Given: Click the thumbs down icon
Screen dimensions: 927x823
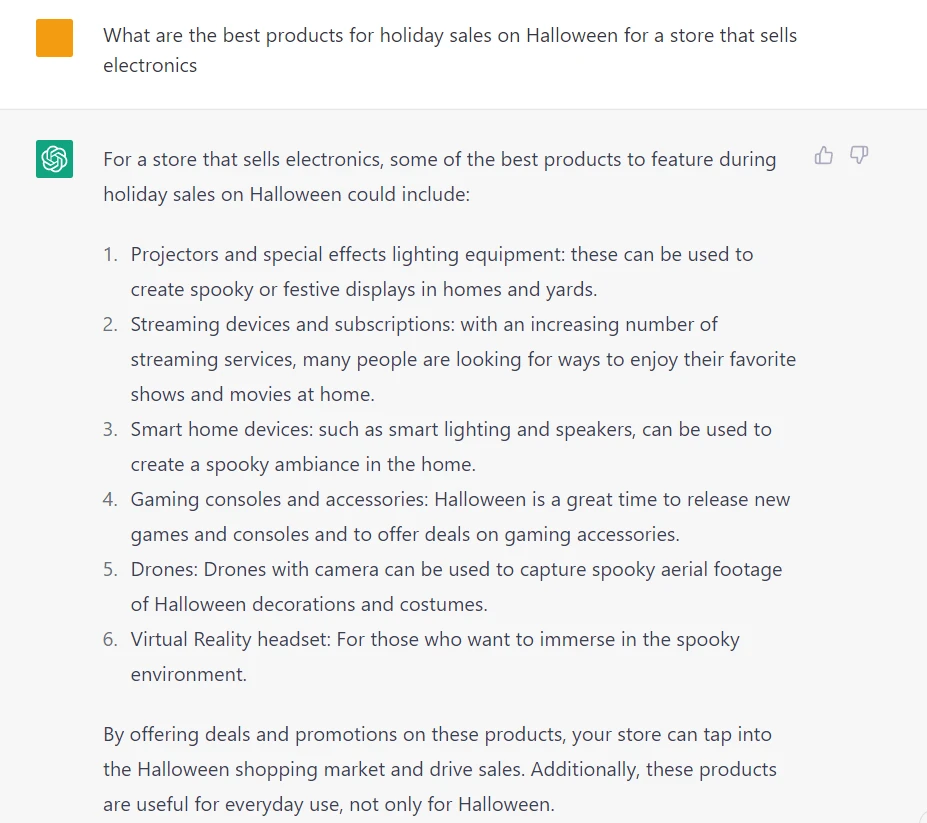Looking at the screenshot, I should tap(859, 155).
